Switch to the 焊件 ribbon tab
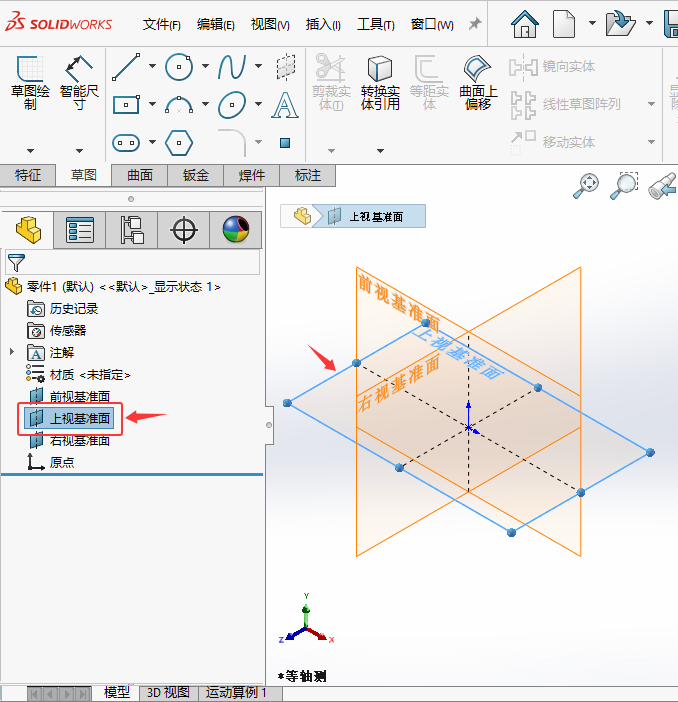Screen dimensions: 678x702 point(252,175)
